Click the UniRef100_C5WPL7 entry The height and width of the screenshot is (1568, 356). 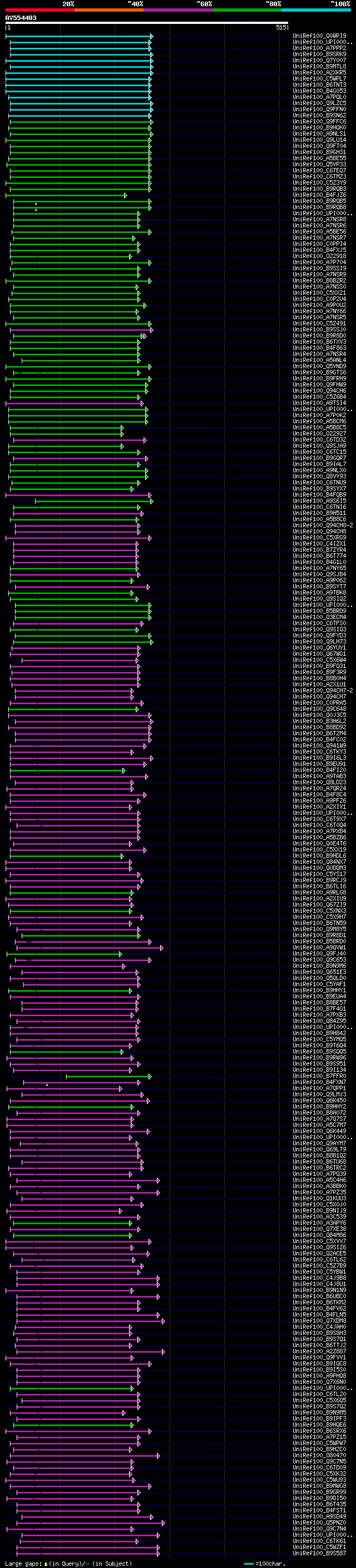coord(319,78)
